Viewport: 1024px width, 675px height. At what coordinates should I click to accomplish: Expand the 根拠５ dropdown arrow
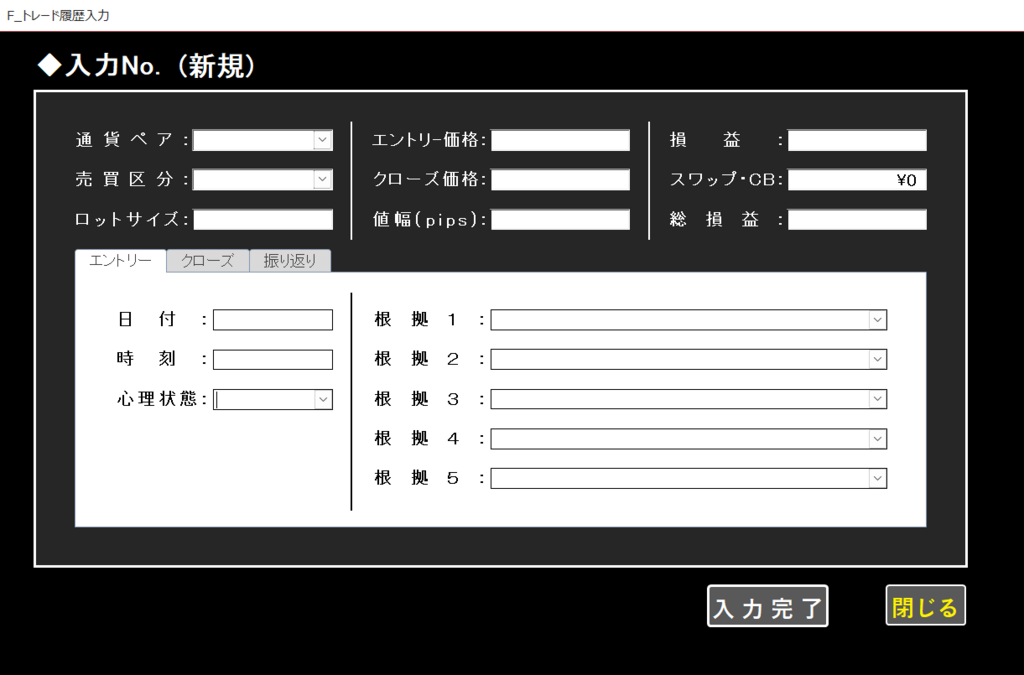[877, 478]
